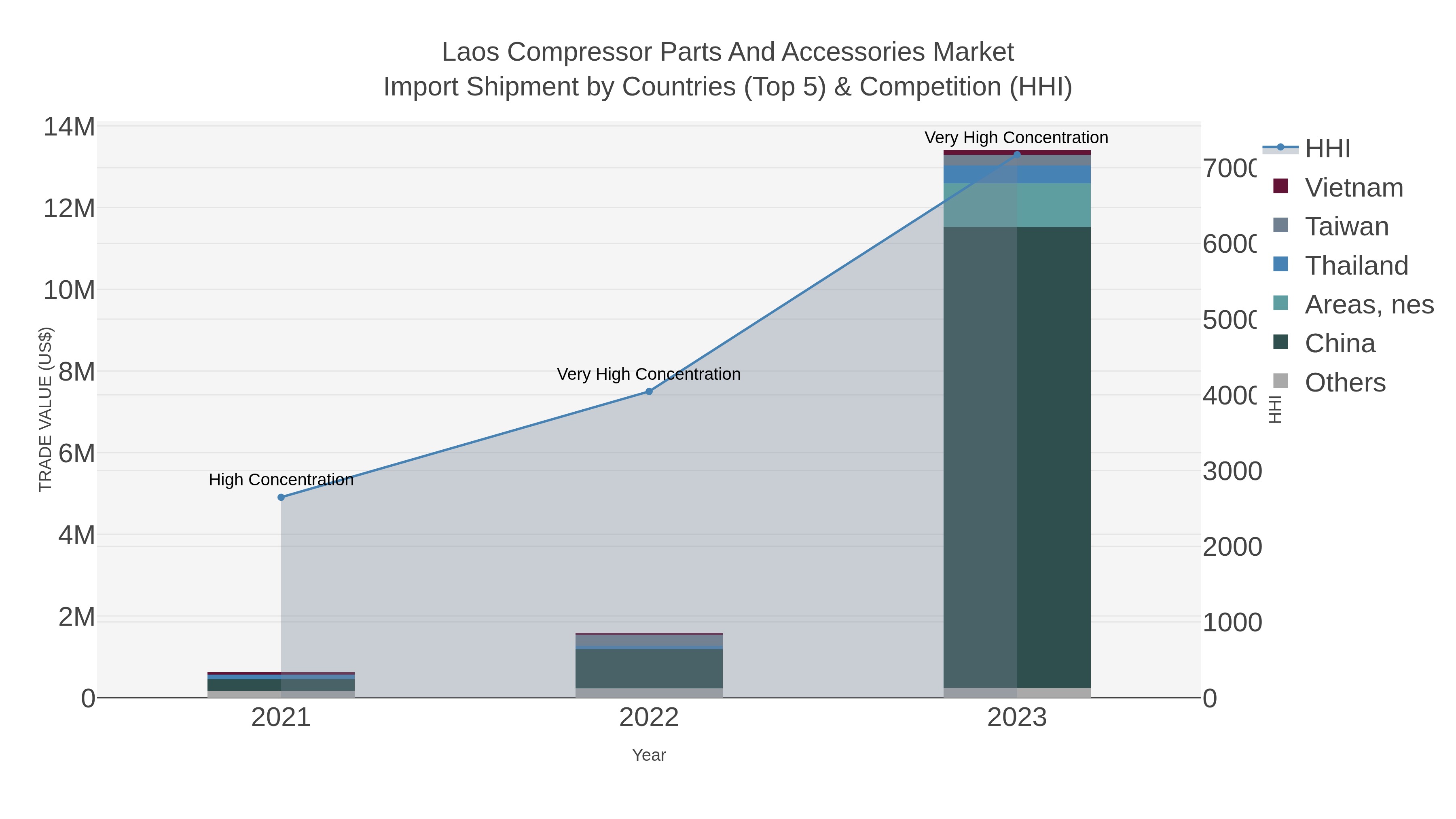Click the 'High Concentration' annotation
Viewport: 1456px width, 819px height.
pyautogui.click(x=281, y=480)
